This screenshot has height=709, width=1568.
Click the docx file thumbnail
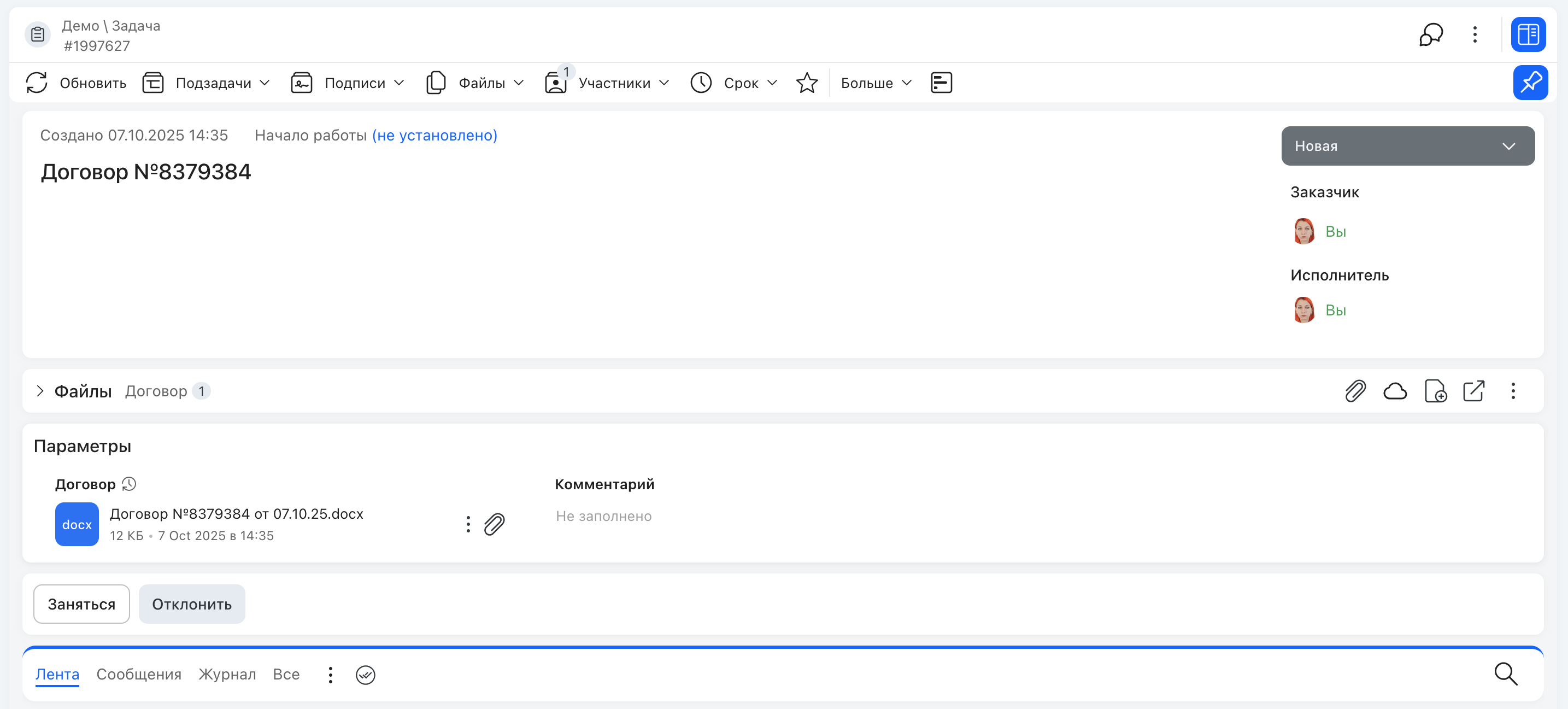coord(77,525)
